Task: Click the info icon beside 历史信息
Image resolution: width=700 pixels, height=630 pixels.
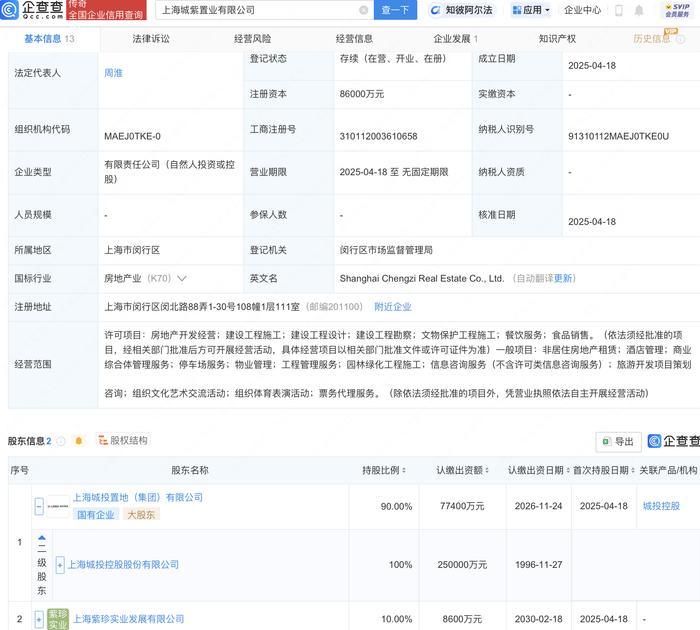Action: (x=680, y=39)
